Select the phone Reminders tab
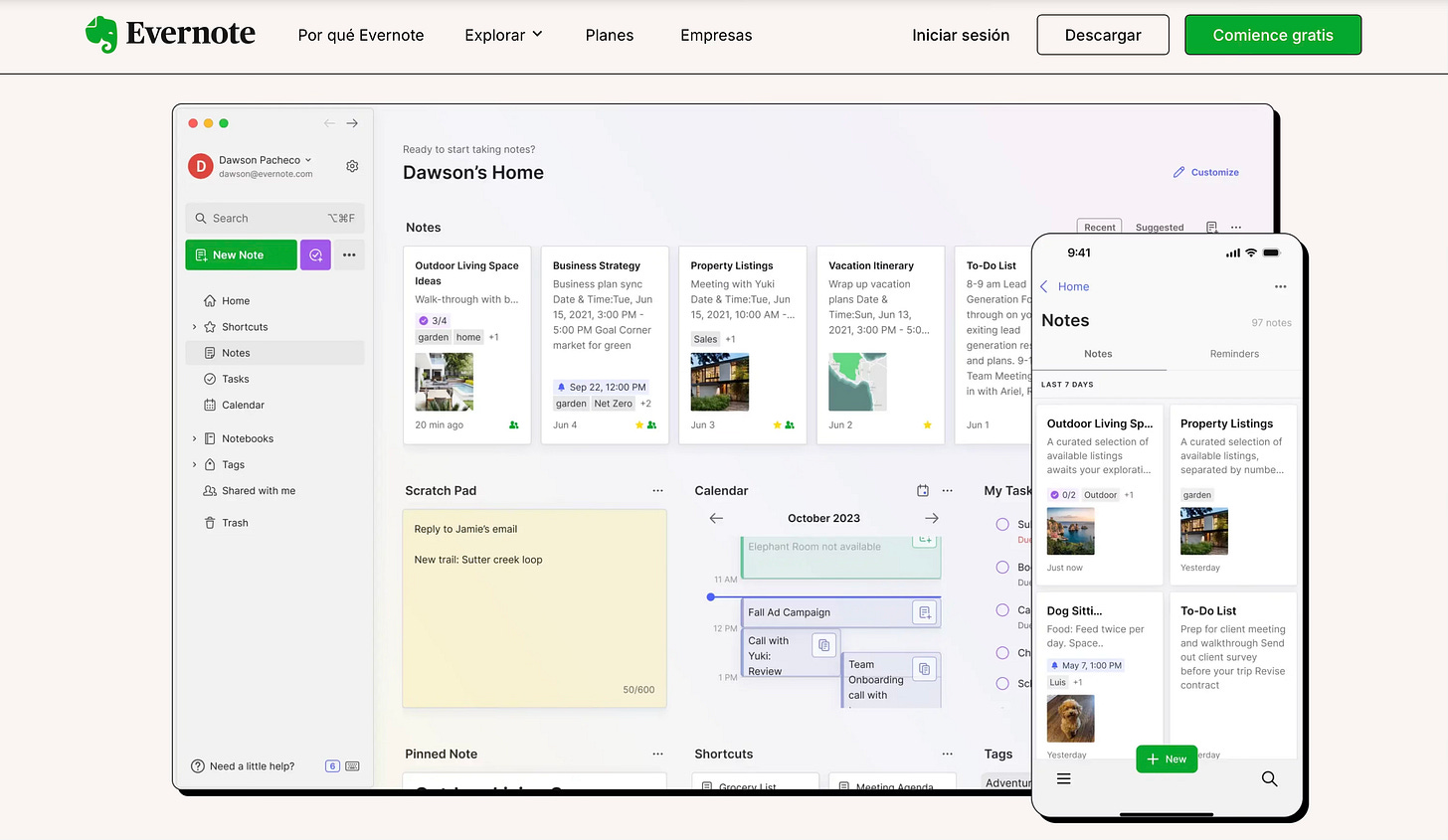Screen dimensions: 1448x840 coord(1234,354)
